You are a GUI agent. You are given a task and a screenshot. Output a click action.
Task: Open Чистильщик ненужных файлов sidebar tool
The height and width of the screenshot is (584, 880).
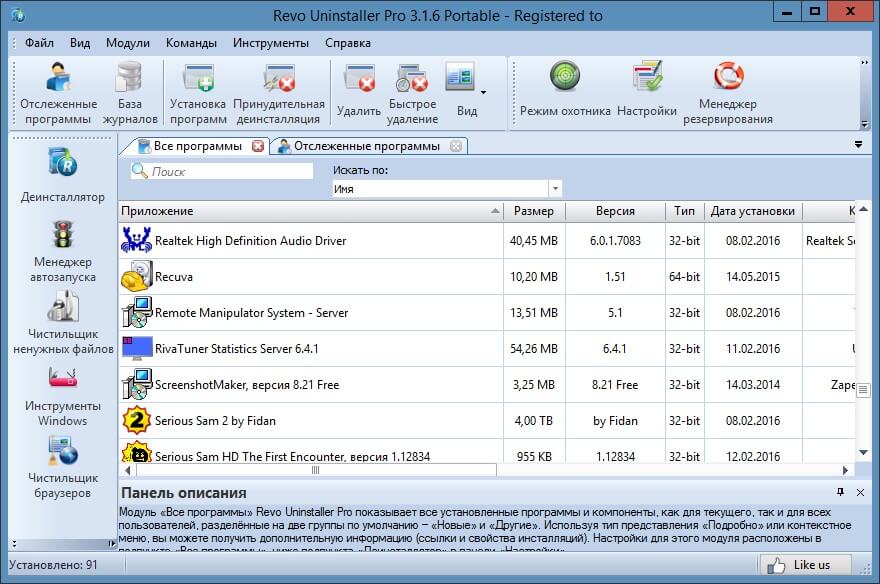tap(63, 324)
